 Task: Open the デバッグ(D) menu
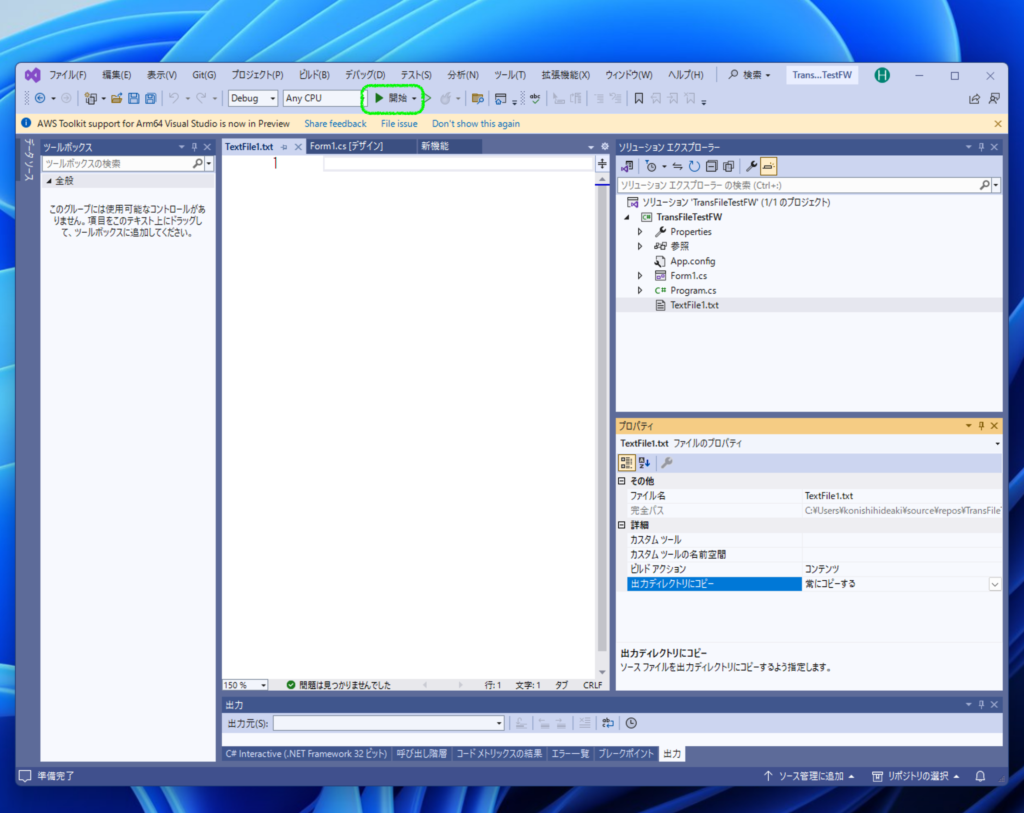pyautogui.click(x=365, y=75)
